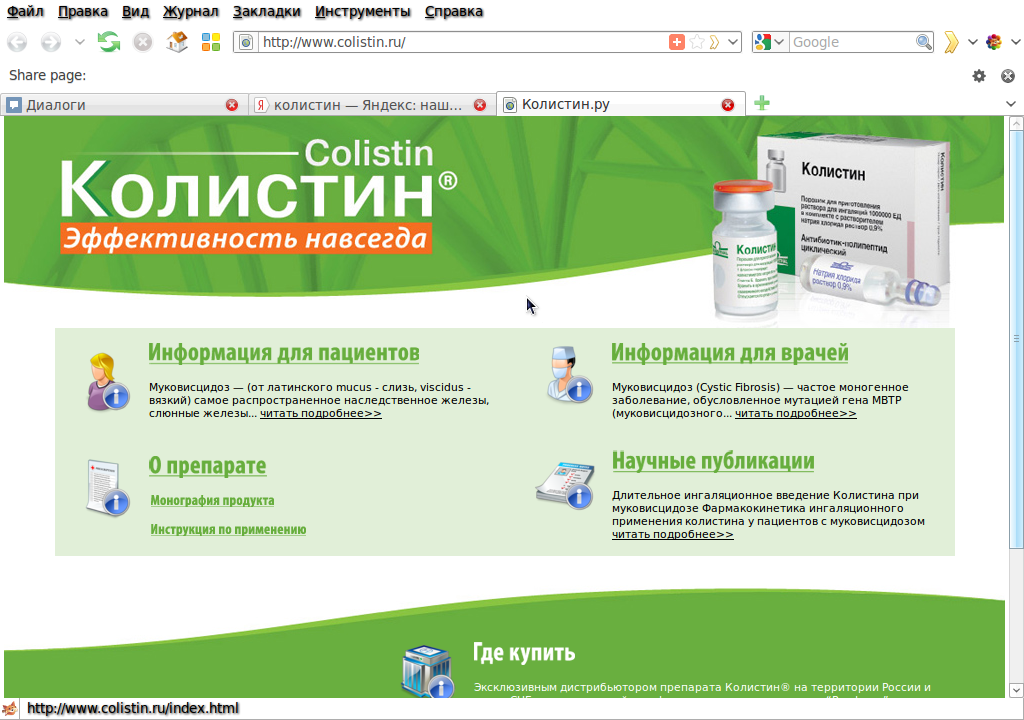
Task: Click the URL address field
Action: pyautogui.click(x=462, y=42)
